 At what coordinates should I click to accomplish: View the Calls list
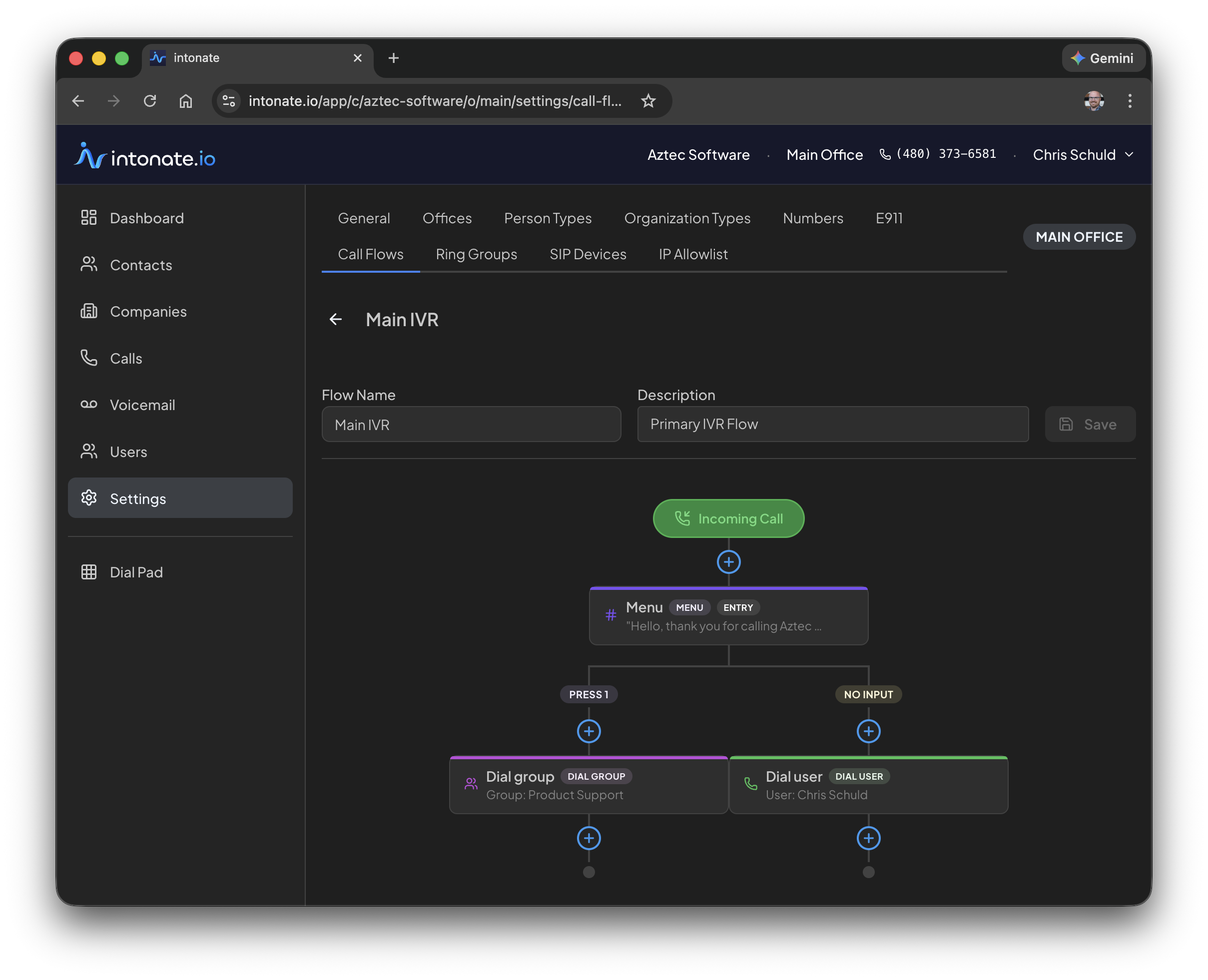[x=125, y=358]
